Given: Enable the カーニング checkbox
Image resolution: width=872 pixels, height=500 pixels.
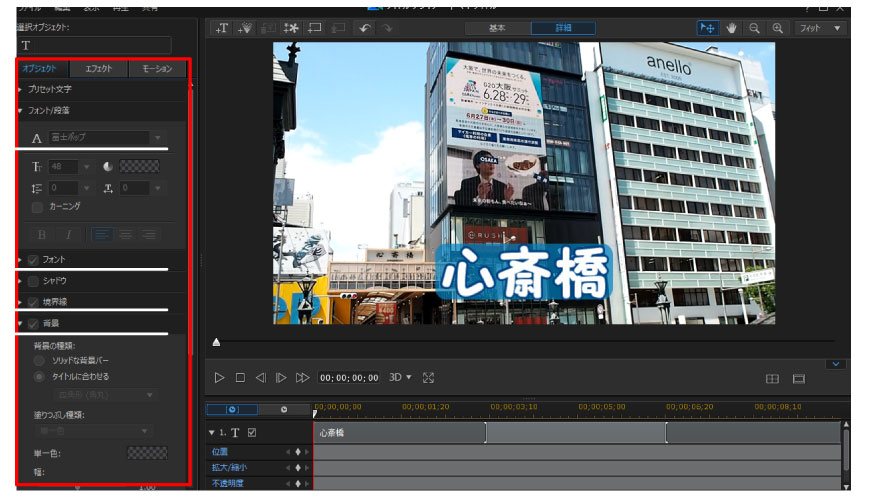Looking at the screenshot, I should click(38, 206).
